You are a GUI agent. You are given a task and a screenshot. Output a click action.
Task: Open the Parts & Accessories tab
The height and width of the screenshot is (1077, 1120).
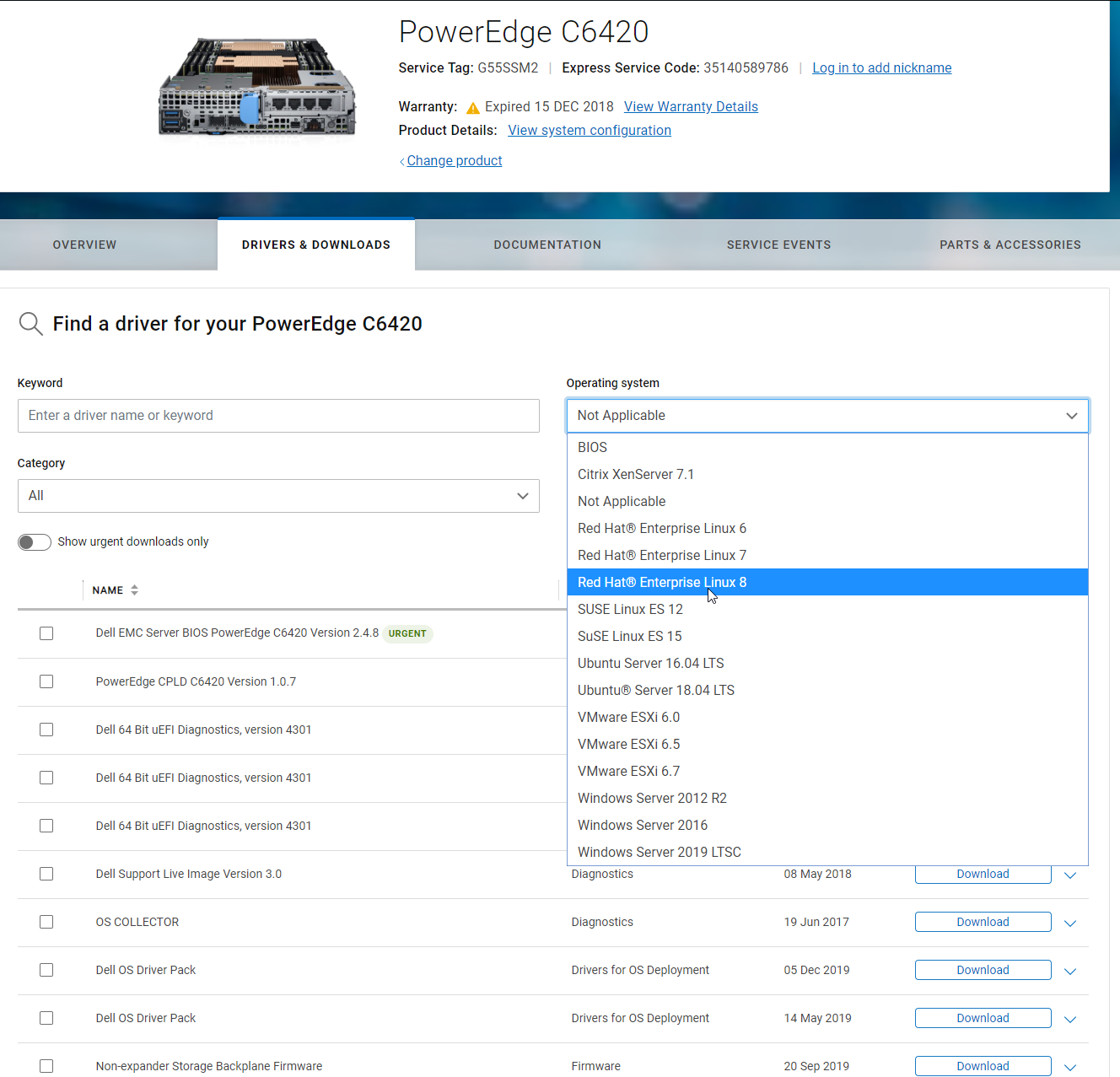(1010, 245)
